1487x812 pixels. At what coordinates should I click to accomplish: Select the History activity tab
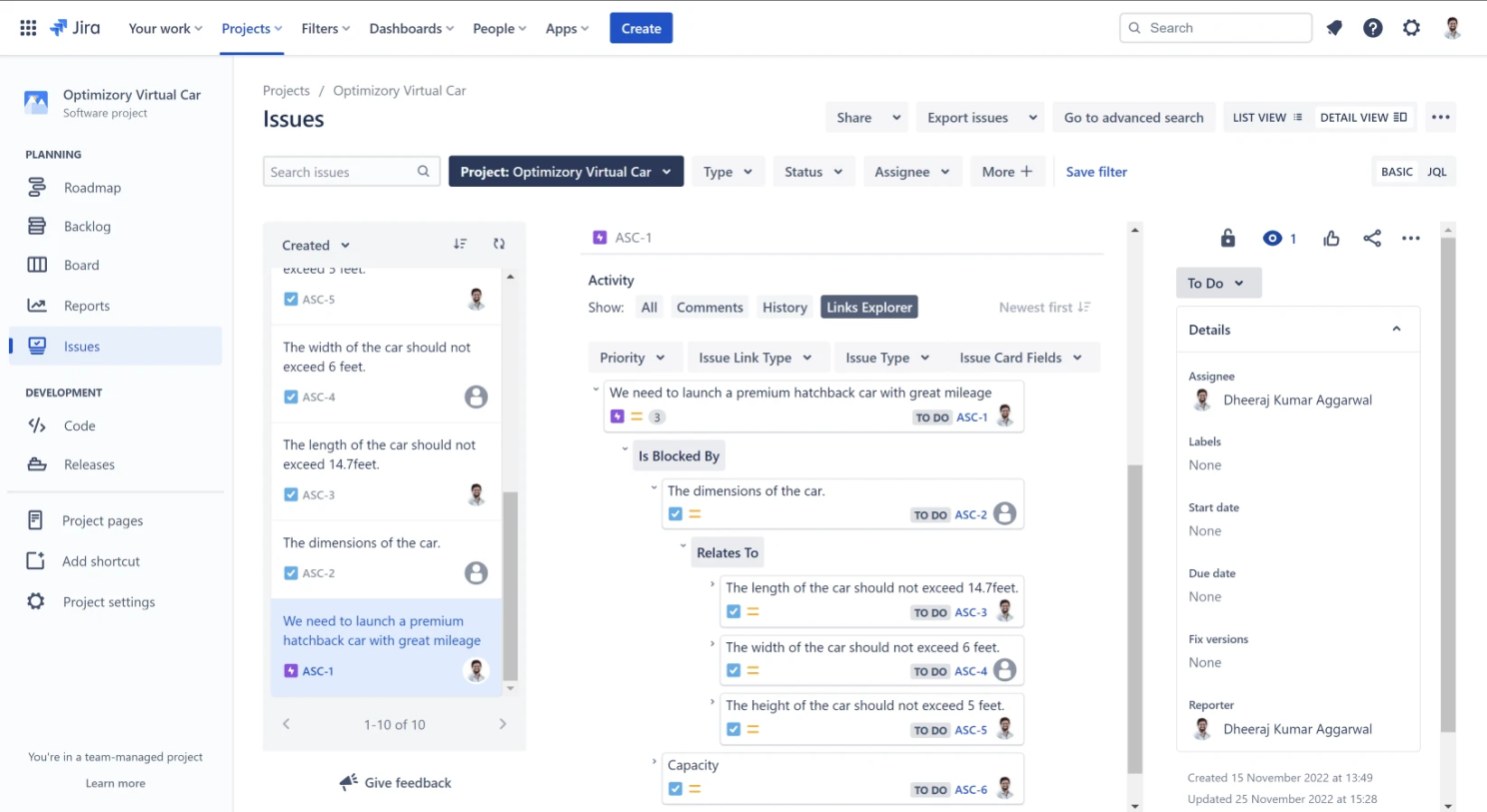784,308
